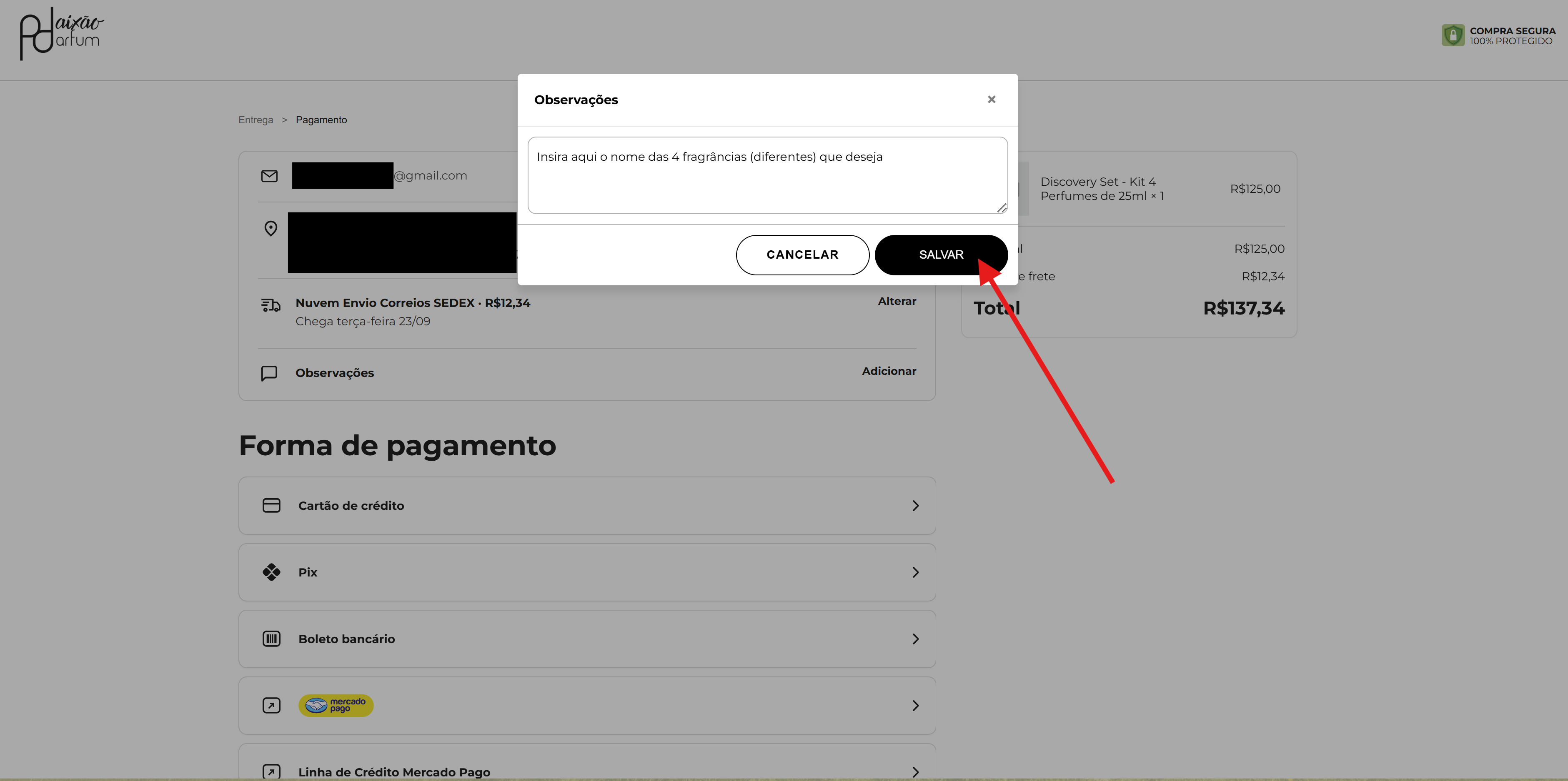Close the Observações dialog with X
The width and height of the screenshot is (1568, 781).
click(991, 99)
